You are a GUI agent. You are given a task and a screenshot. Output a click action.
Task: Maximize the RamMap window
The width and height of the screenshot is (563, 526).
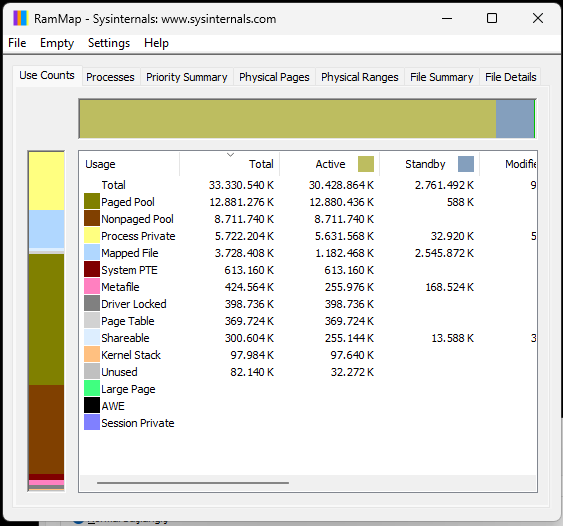pos(492,18)
